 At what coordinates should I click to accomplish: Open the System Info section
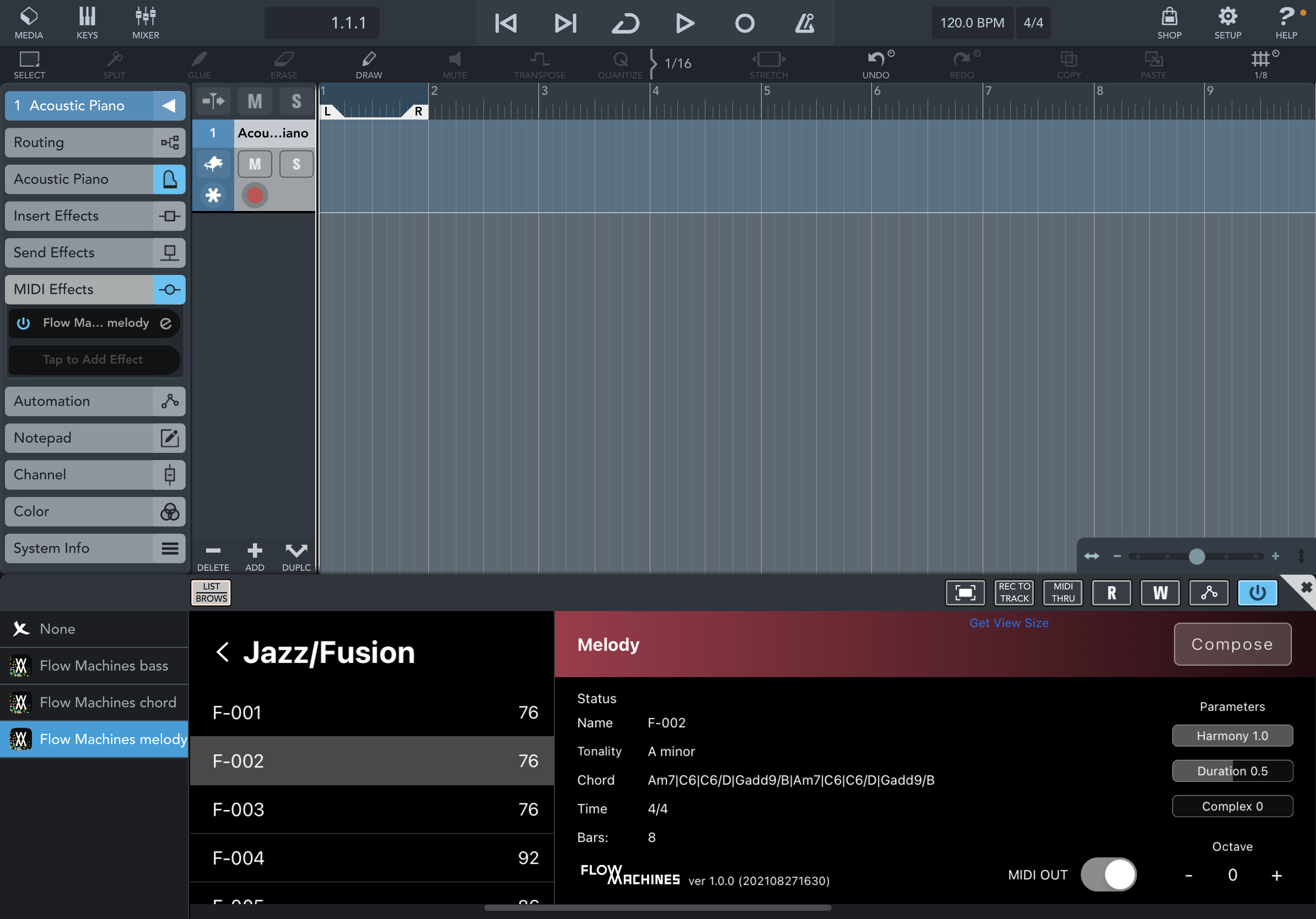coord(95,548)
